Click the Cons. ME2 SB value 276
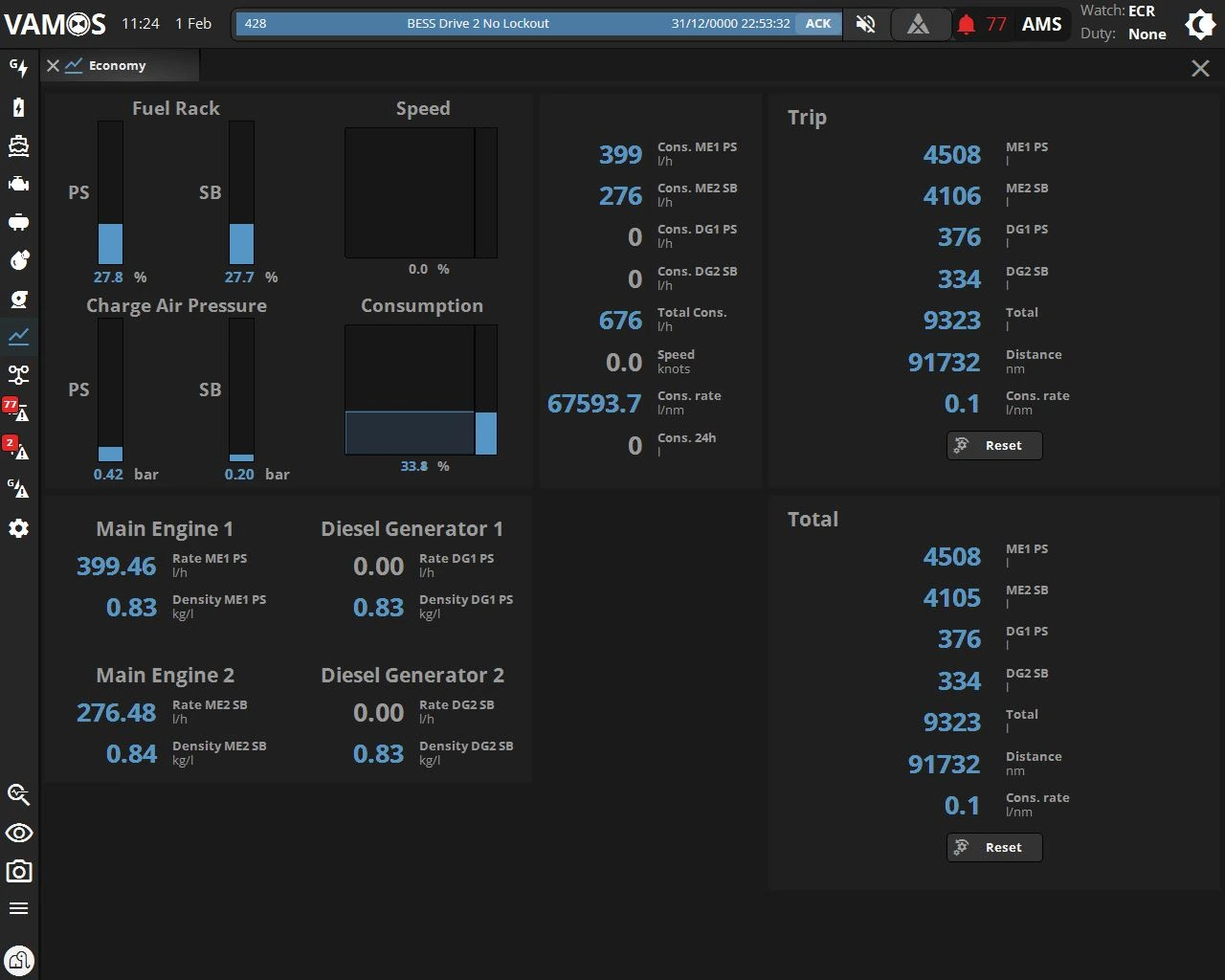The height and width of the screenshot is (980, 1225). [x=620, y=195]
